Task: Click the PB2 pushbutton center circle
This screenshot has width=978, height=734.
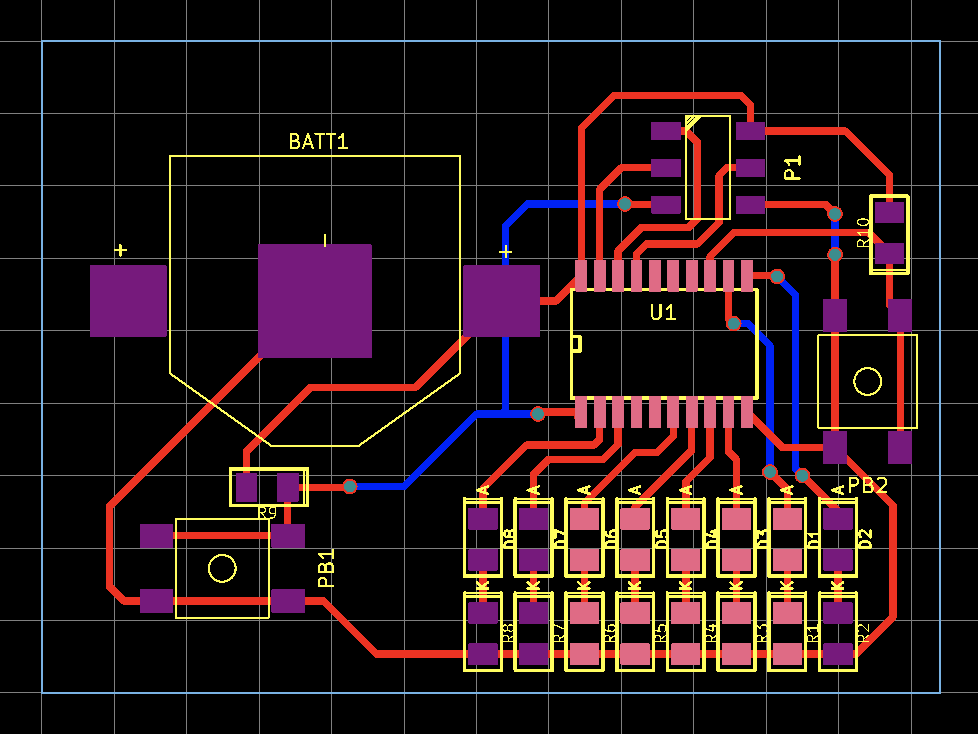Action: point(867,382)
